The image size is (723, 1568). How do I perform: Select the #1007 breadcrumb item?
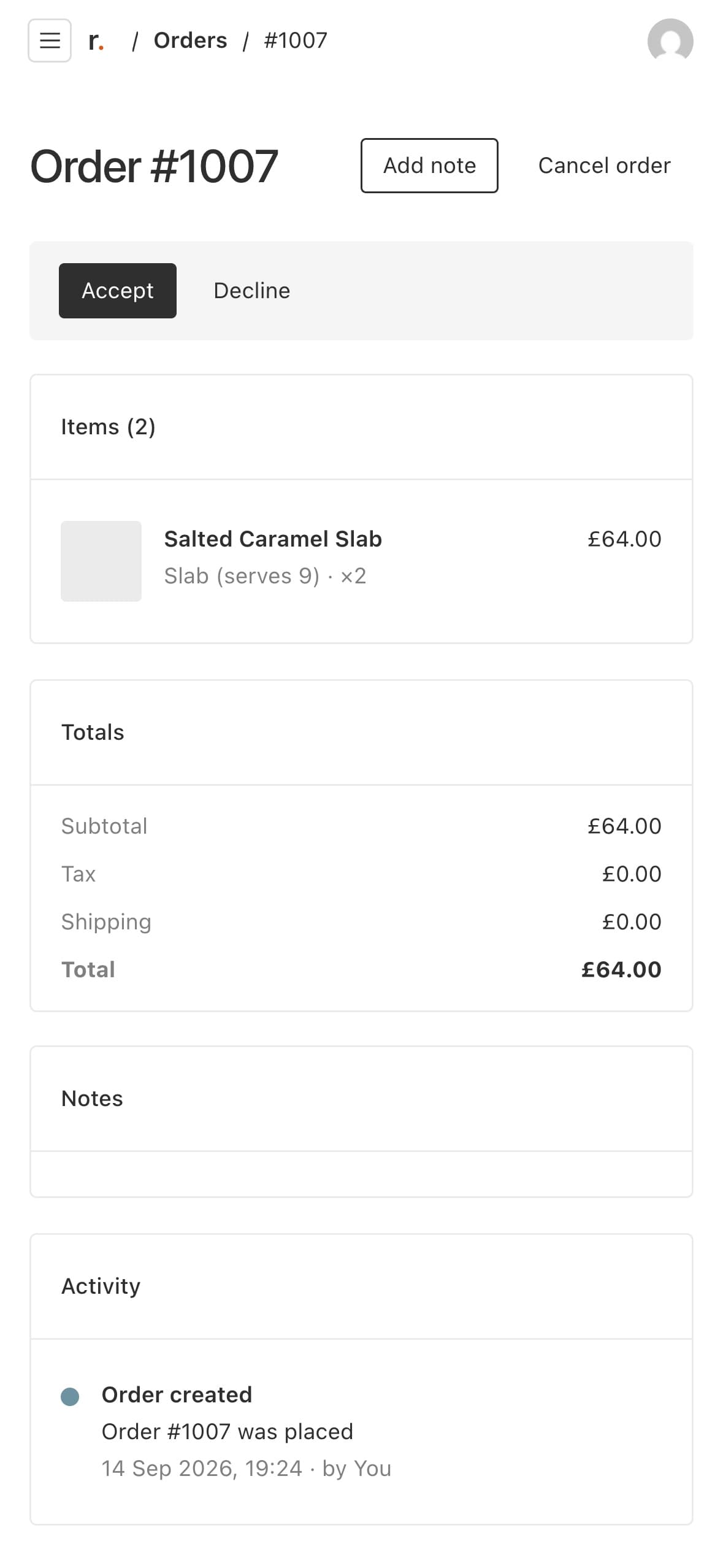click(x=296, y=40)
